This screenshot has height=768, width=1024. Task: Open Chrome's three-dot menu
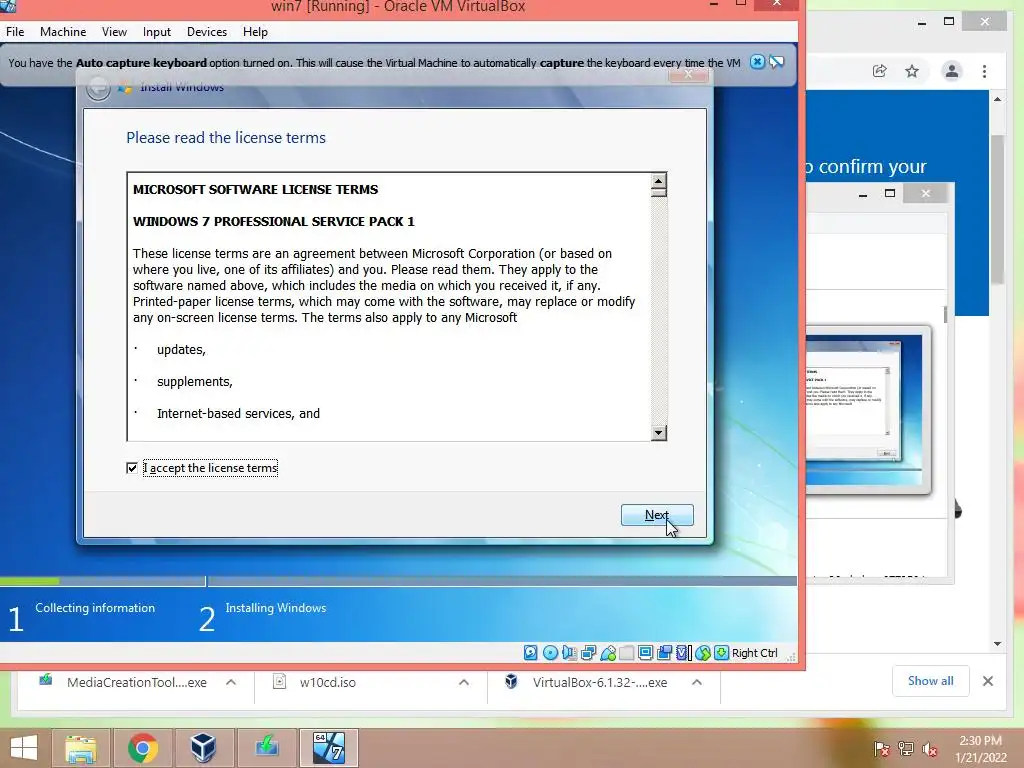click(x=984, y=71)
